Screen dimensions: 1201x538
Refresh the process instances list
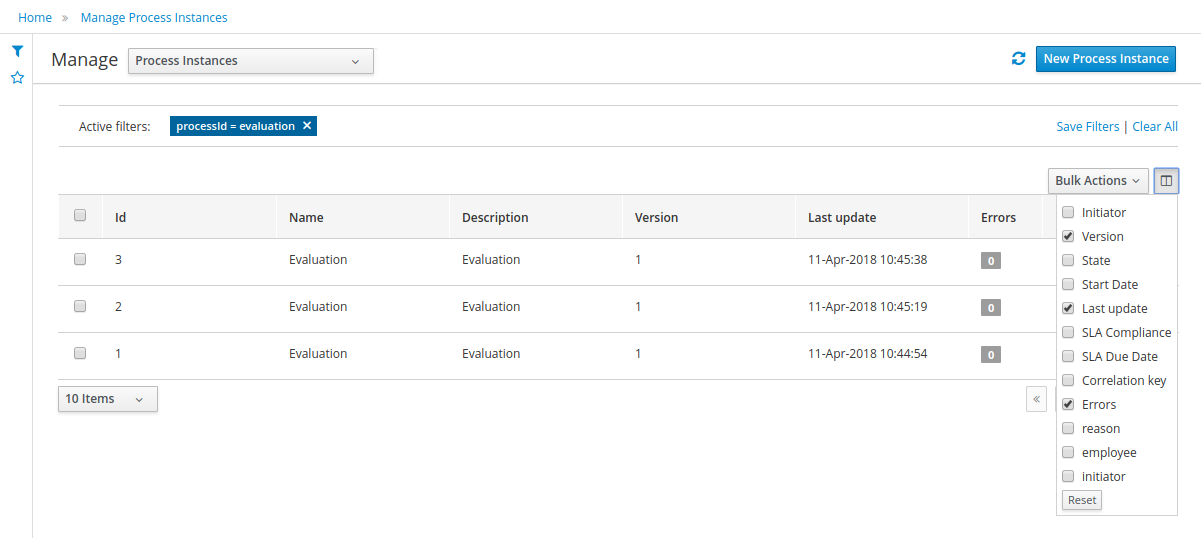[1018, 59]
